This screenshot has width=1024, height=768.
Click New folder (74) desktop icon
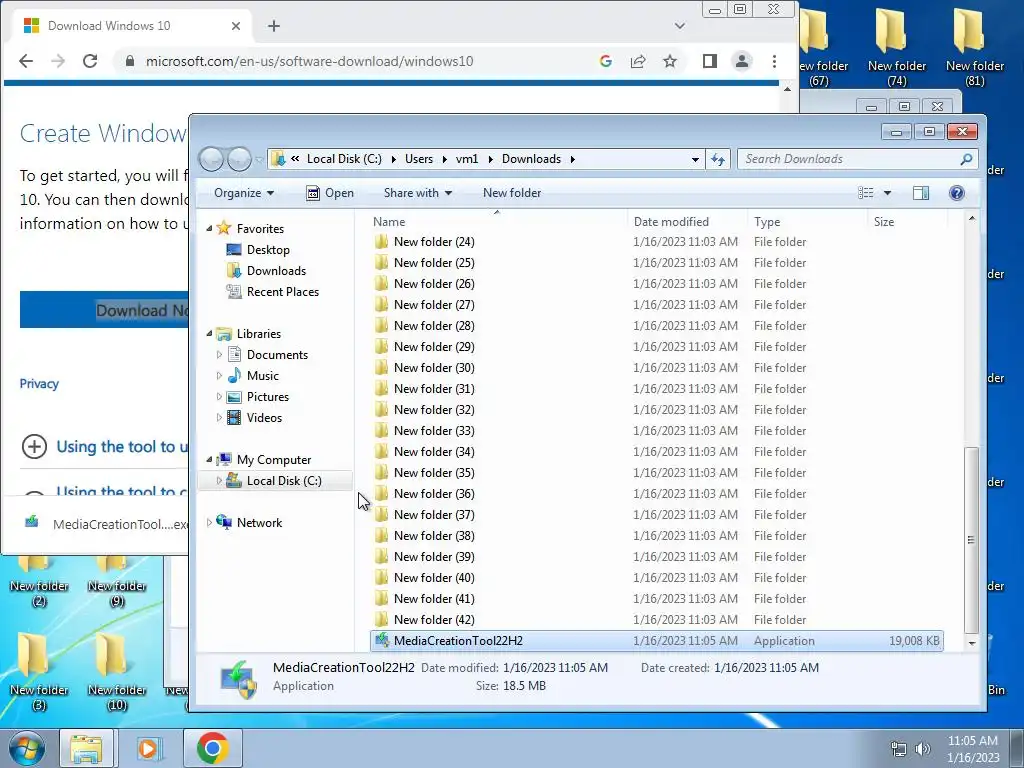(897, 47)
